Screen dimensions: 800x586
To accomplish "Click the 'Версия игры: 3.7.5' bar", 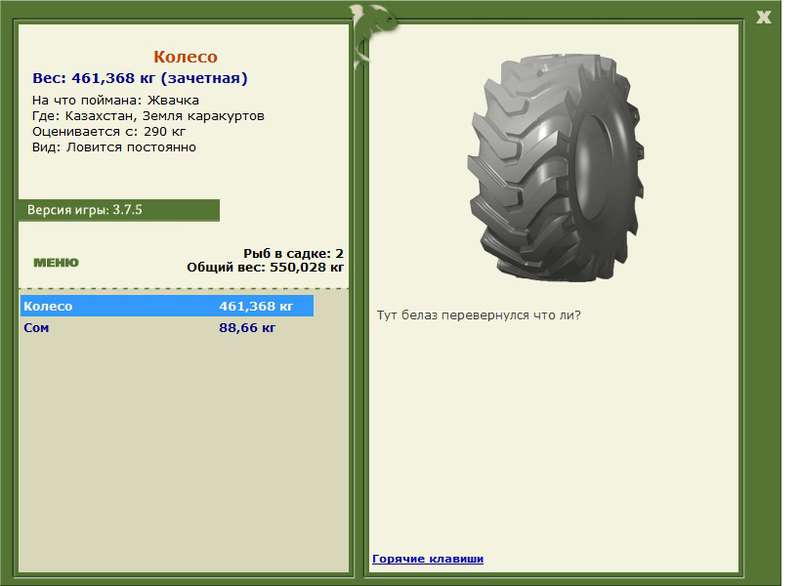I will click(x=119, y=210).
